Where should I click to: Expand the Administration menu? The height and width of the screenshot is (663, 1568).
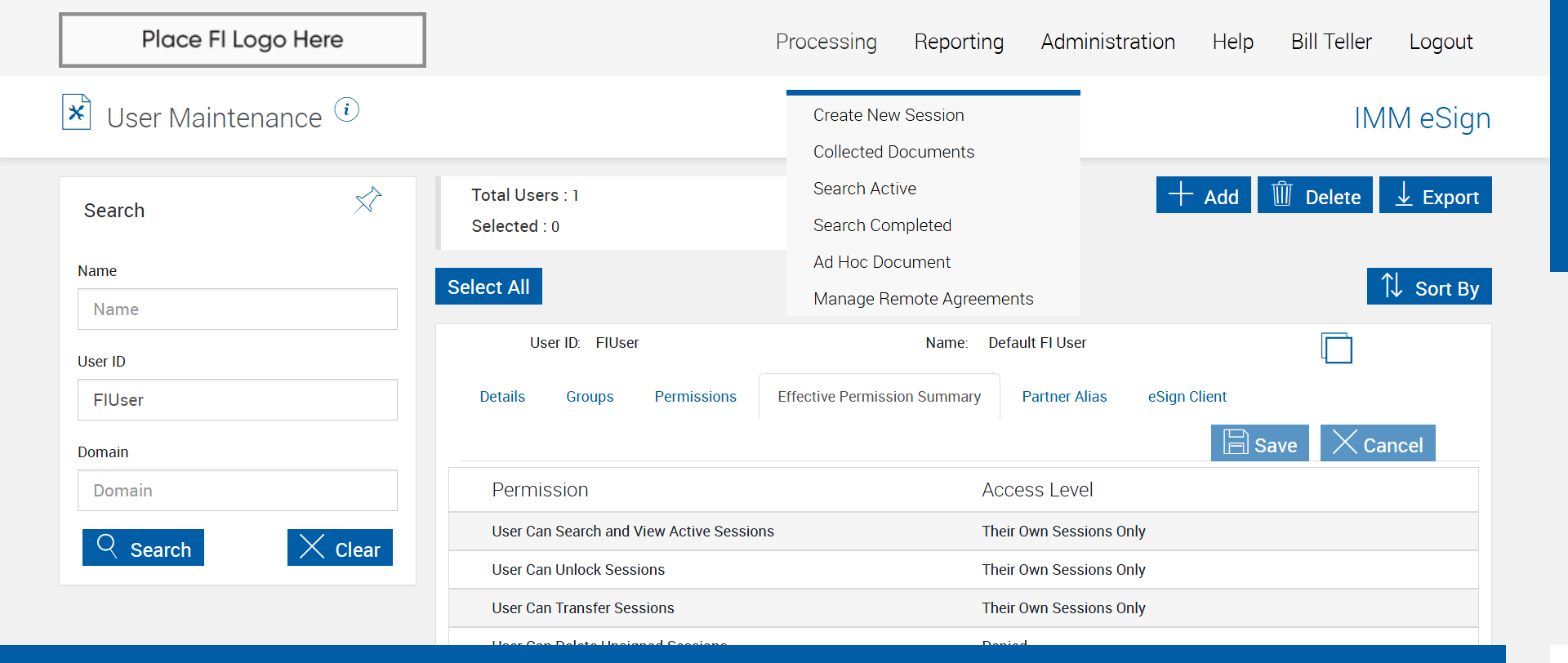click(x=1107, y=42)
